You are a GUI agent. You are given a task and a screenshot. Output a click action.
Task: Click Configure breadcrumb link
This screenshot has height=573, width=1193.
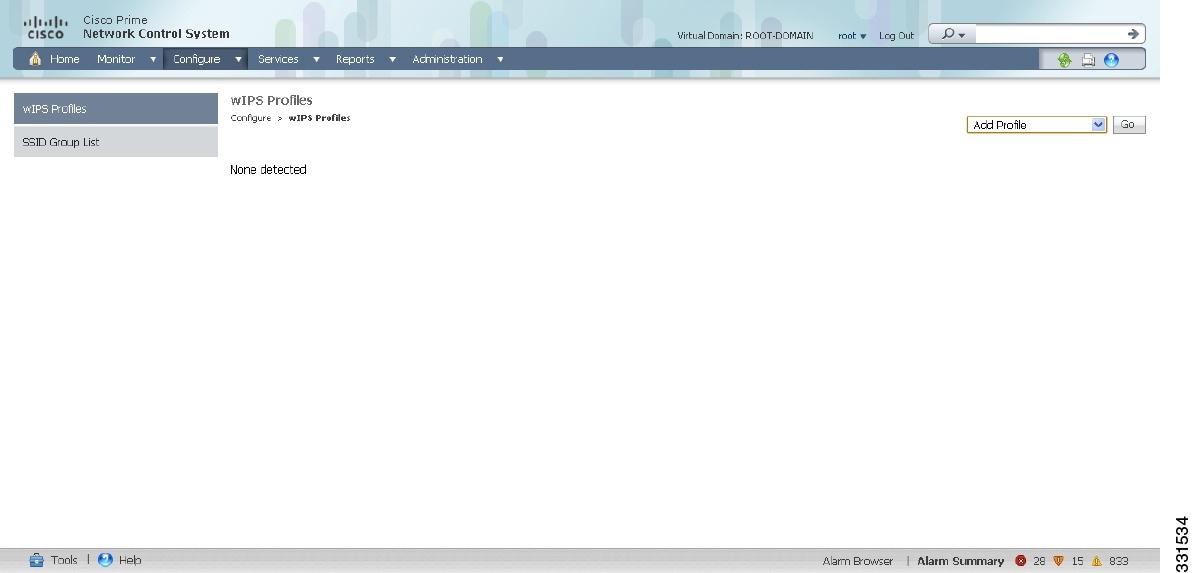pyautogui.click(x=250, y=118)
